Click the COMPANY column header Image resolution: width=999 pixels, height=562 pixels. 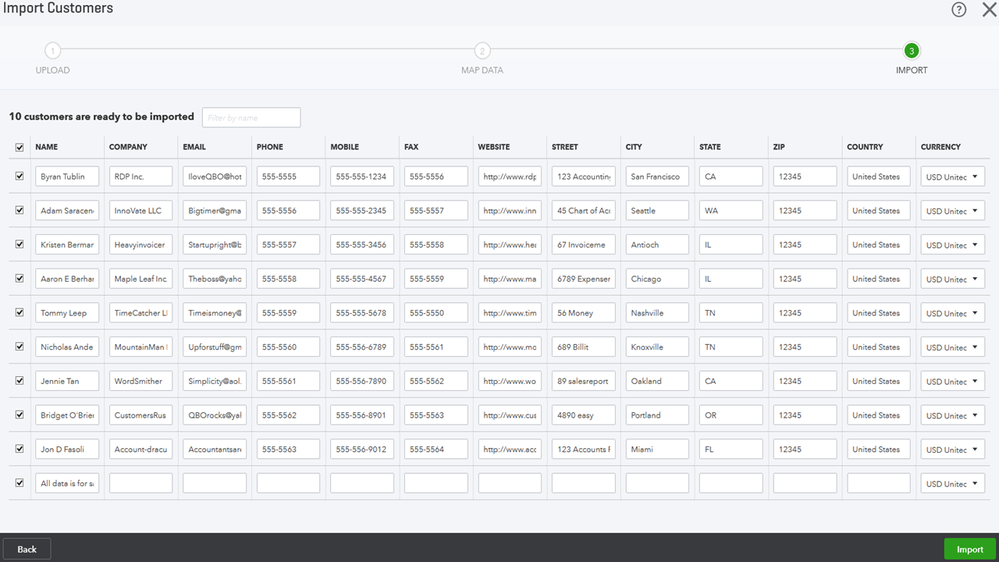[x=128, y=147]
